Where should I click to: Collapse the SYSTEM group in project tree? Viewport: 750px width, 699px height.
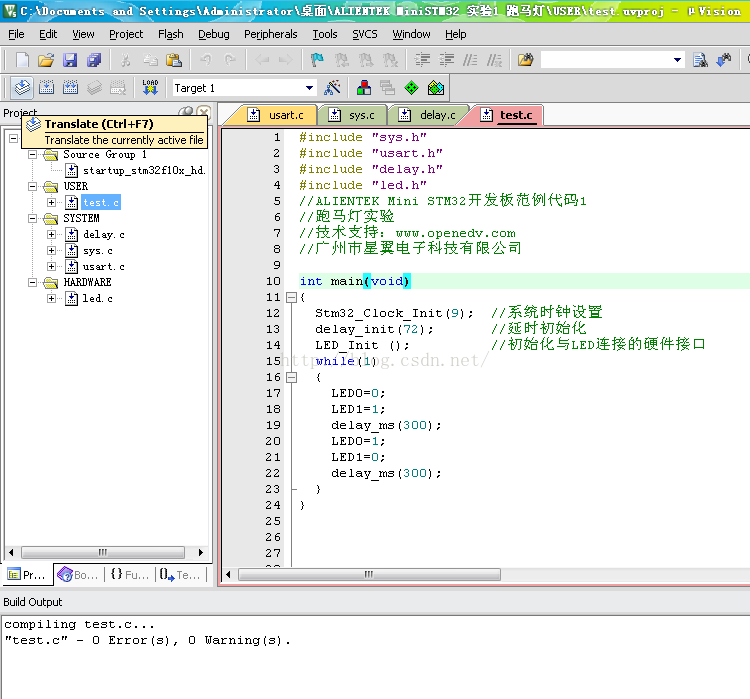click(33, 218)
